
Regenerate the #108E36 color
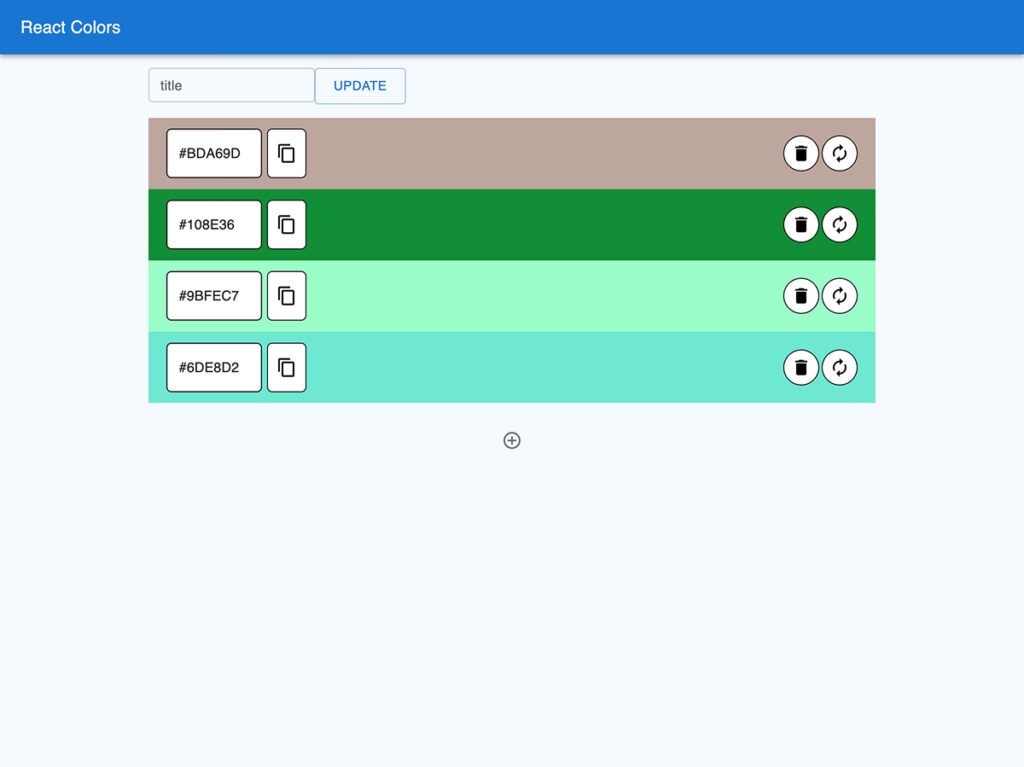[x=839, y=225]
